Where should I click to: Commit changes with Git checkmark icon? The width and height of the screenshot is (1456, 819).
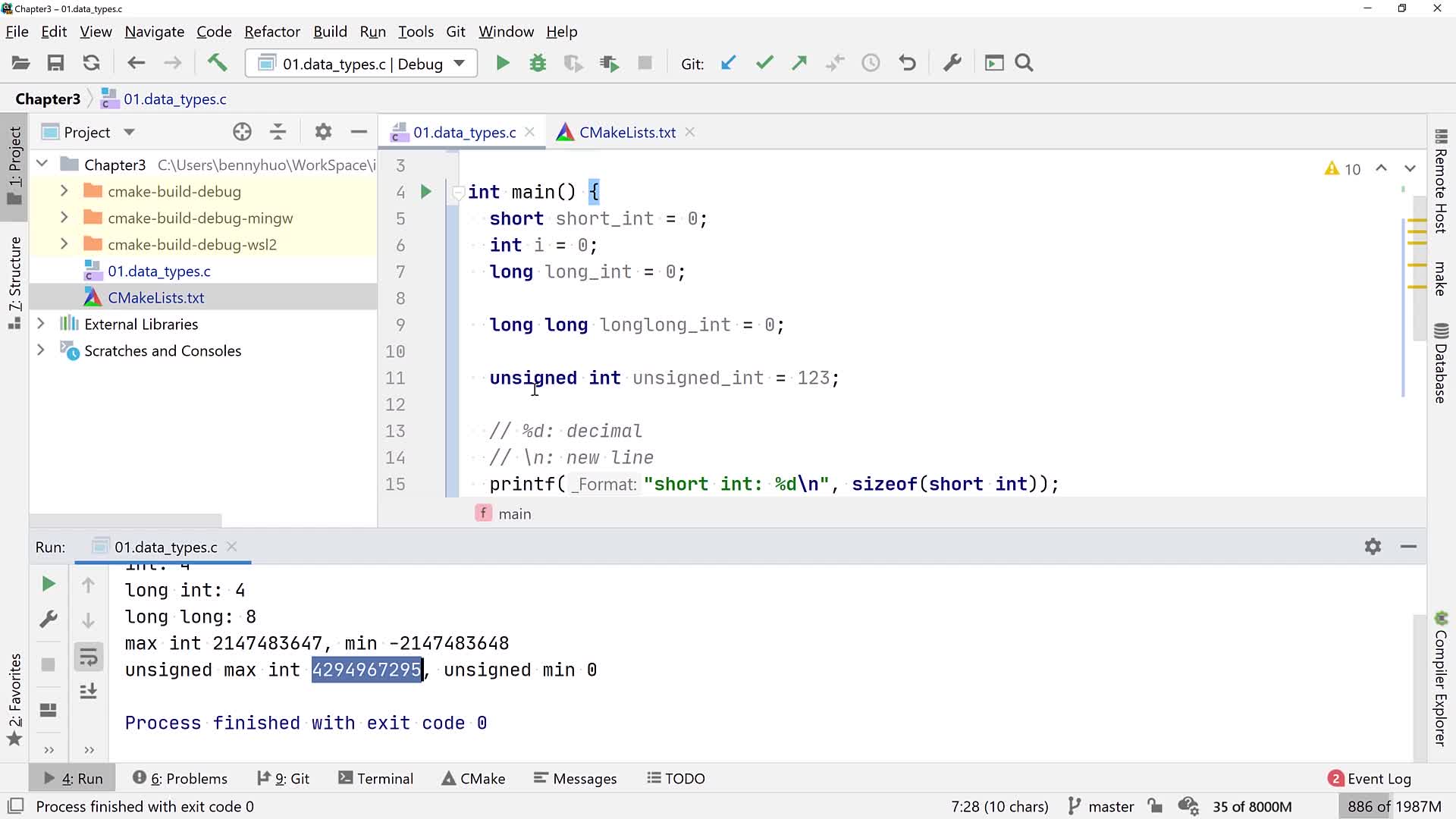[764, 63]
